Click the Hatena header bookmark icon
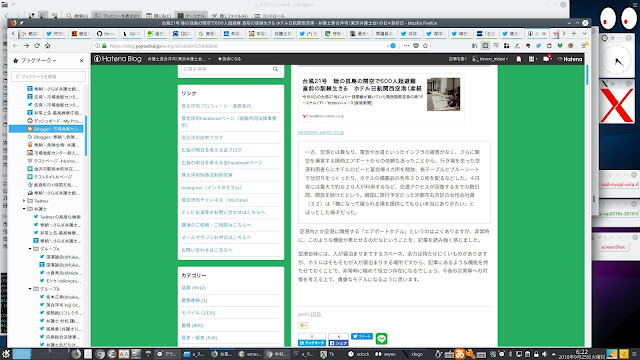Image resolution: width=640 pixels, height=360 pixels. (x=519, y=59)
